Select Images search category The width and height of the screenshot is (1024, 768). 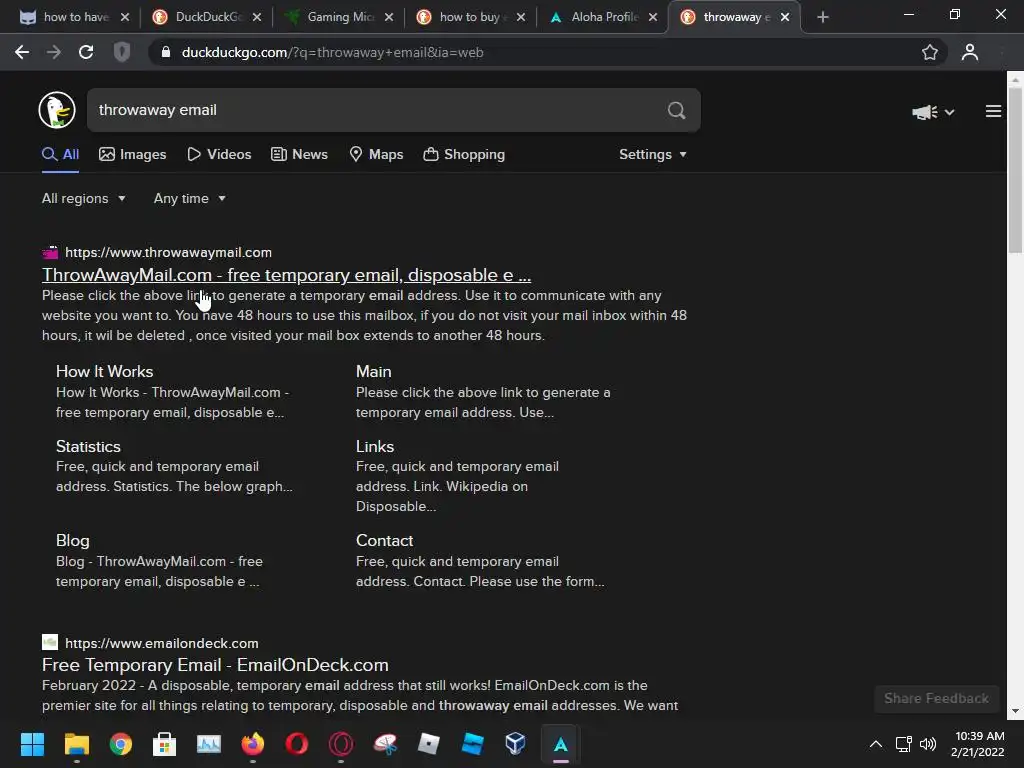coord(133,155)
